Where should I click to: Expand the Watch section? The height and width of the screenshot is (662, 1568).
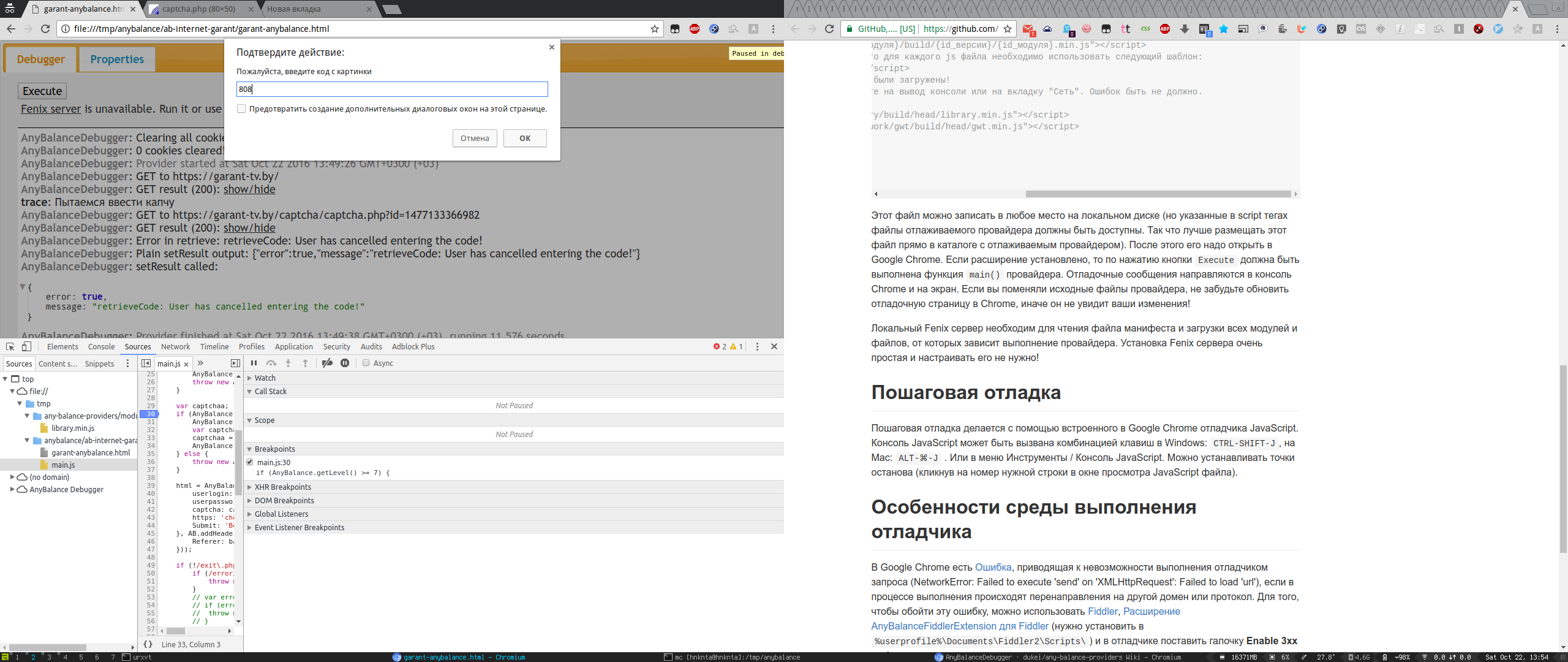tap(249, 378)
